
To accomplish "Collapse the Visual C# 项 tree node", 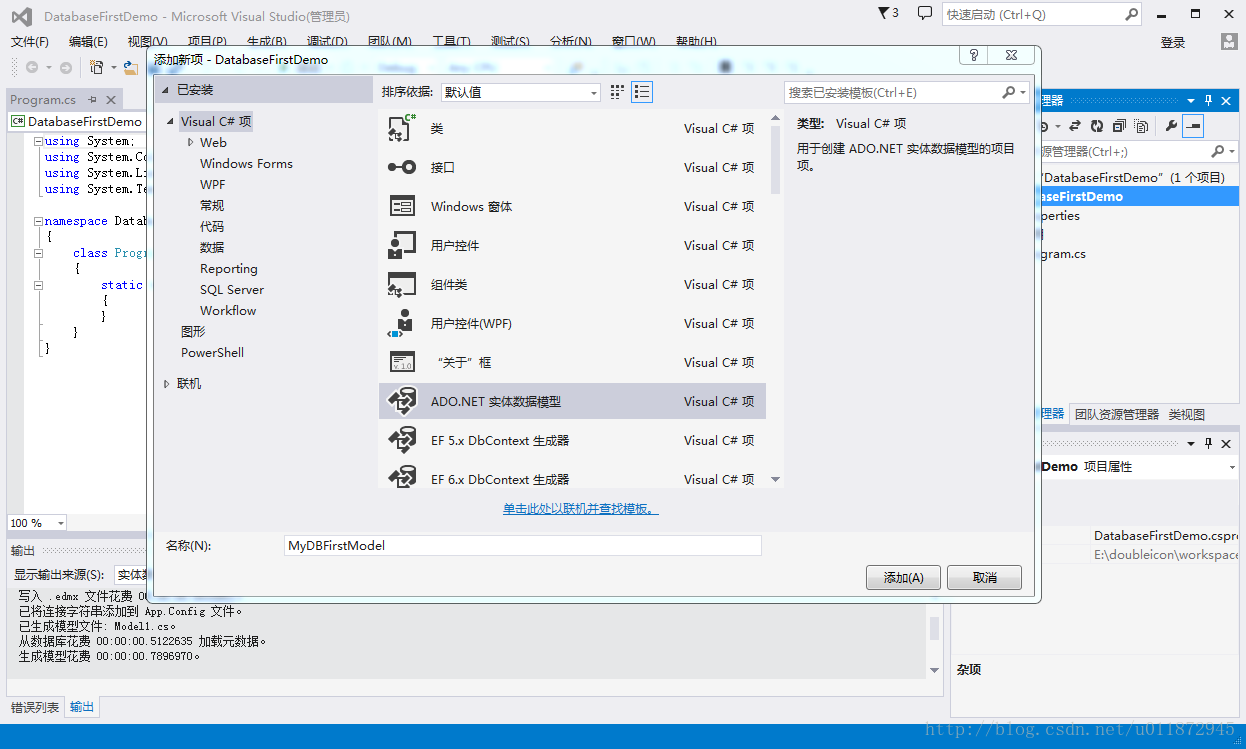I will pyautogui.click(x=171, y=122).
